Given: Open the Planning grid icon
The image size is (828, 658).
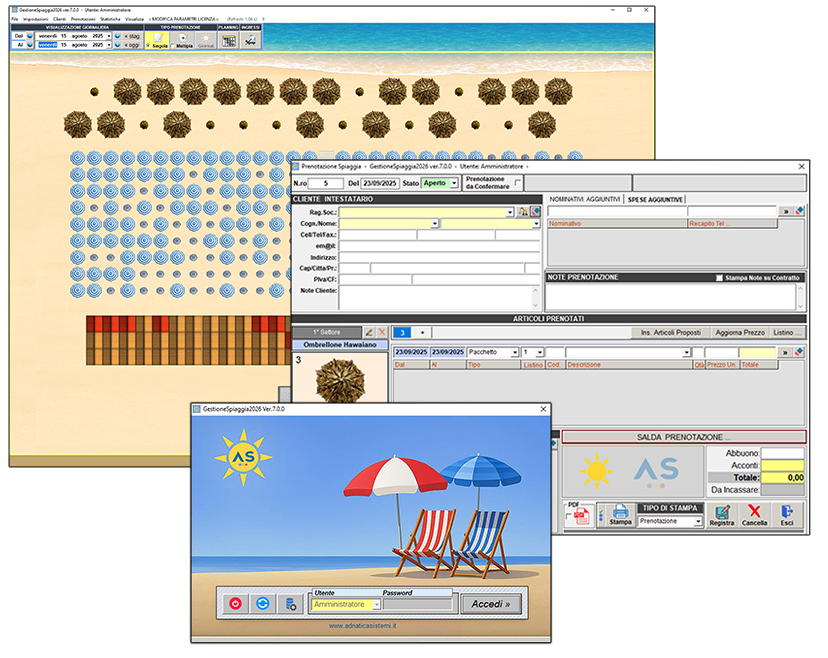Looking at the screenshot, I should (229, 40).
